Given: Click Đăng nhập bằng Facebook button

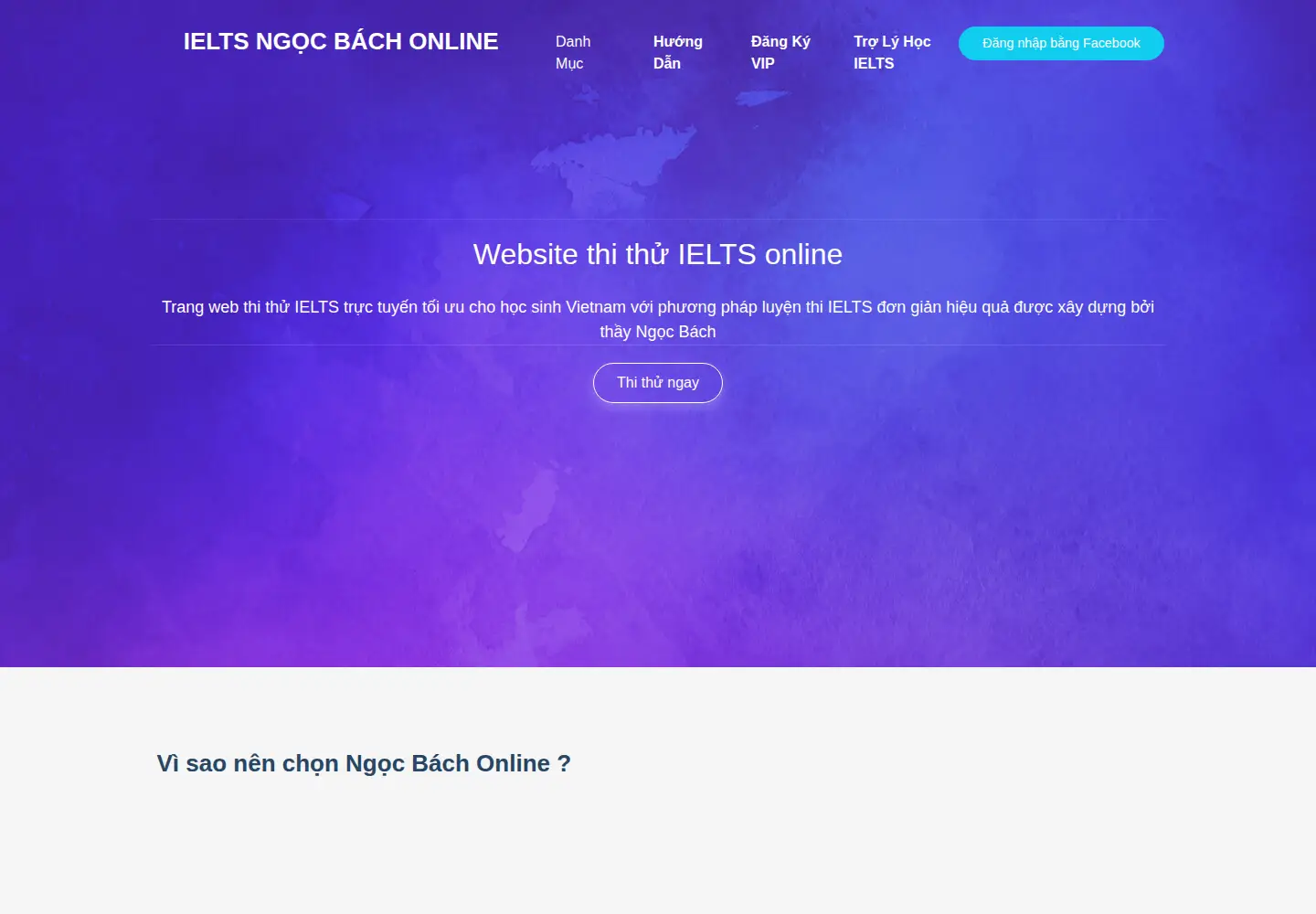Looking at the screenshot, I should tap(1061, 43).
